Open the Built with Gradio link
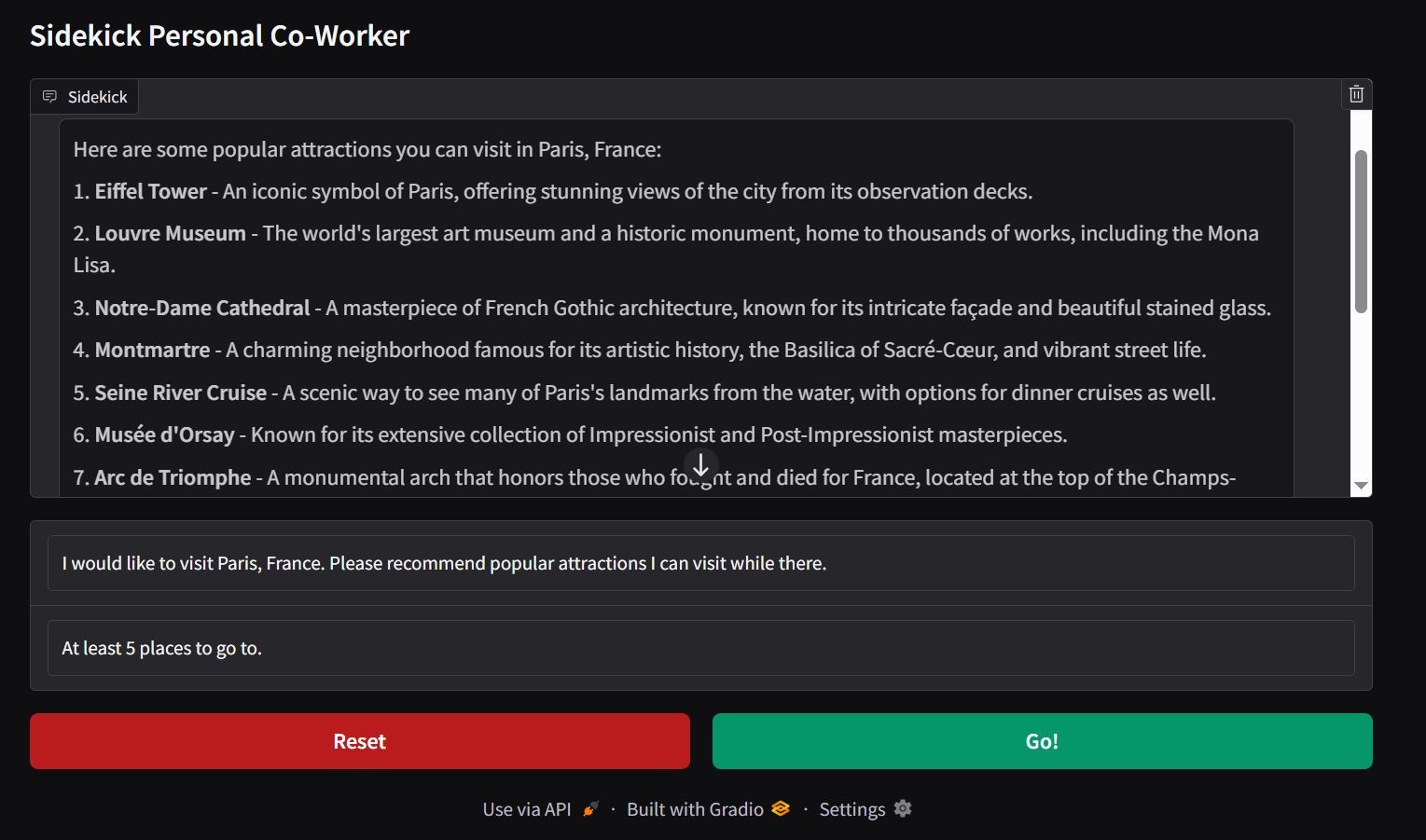 695,809
